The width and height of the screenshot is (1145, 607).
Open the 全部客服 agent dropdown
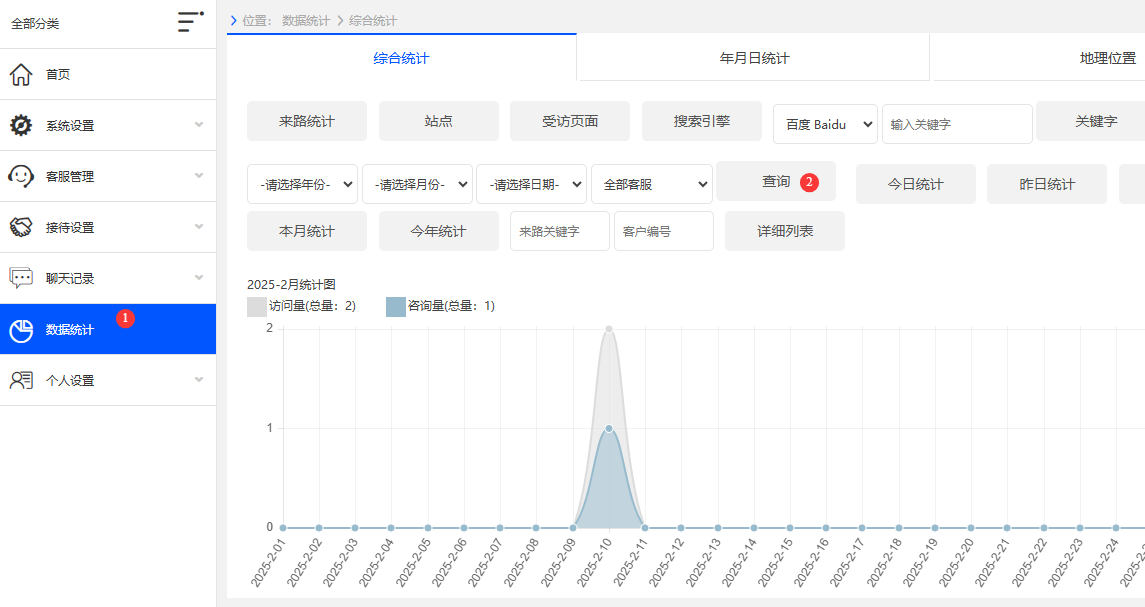[x=652, y=185]
